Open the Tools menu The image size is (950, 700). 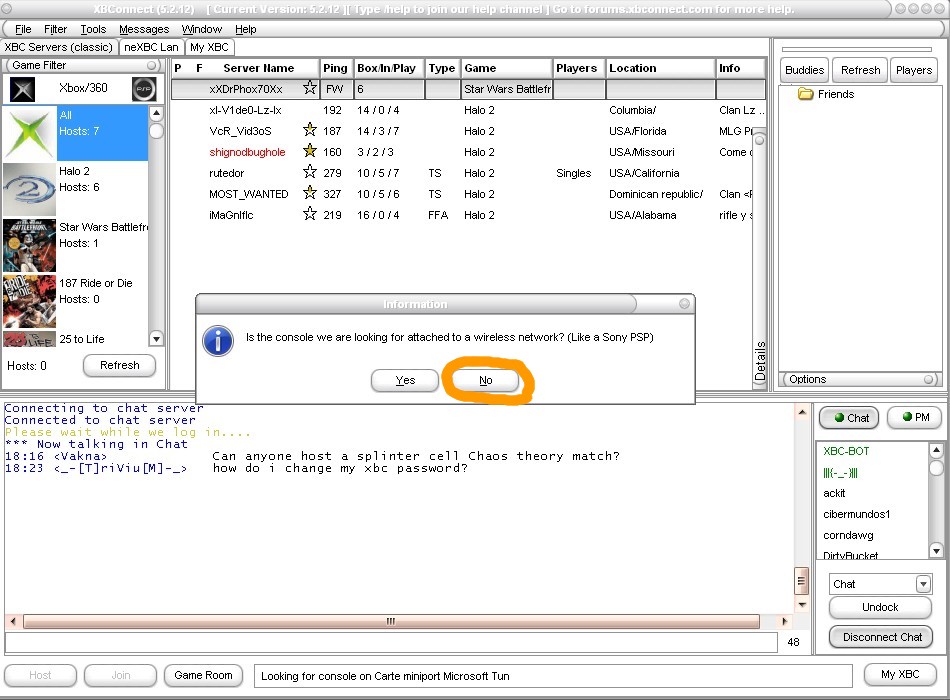click(x=93, y=29)
